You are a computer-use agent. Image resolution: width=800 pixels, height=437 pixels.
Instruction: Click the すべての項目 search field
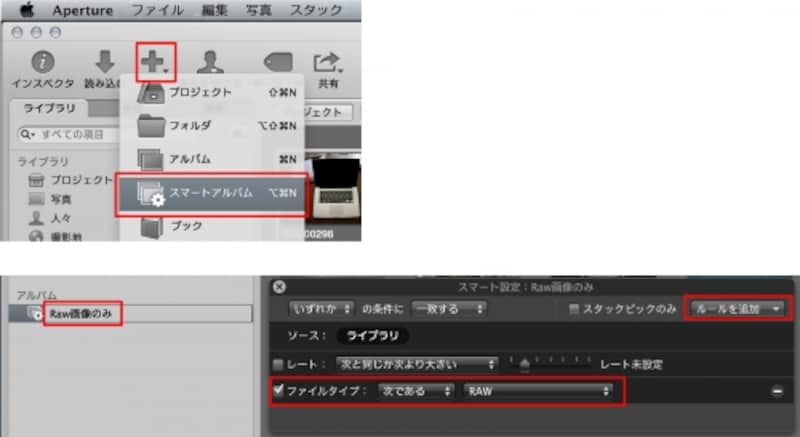pyautogui.click(x=72, y=135)
